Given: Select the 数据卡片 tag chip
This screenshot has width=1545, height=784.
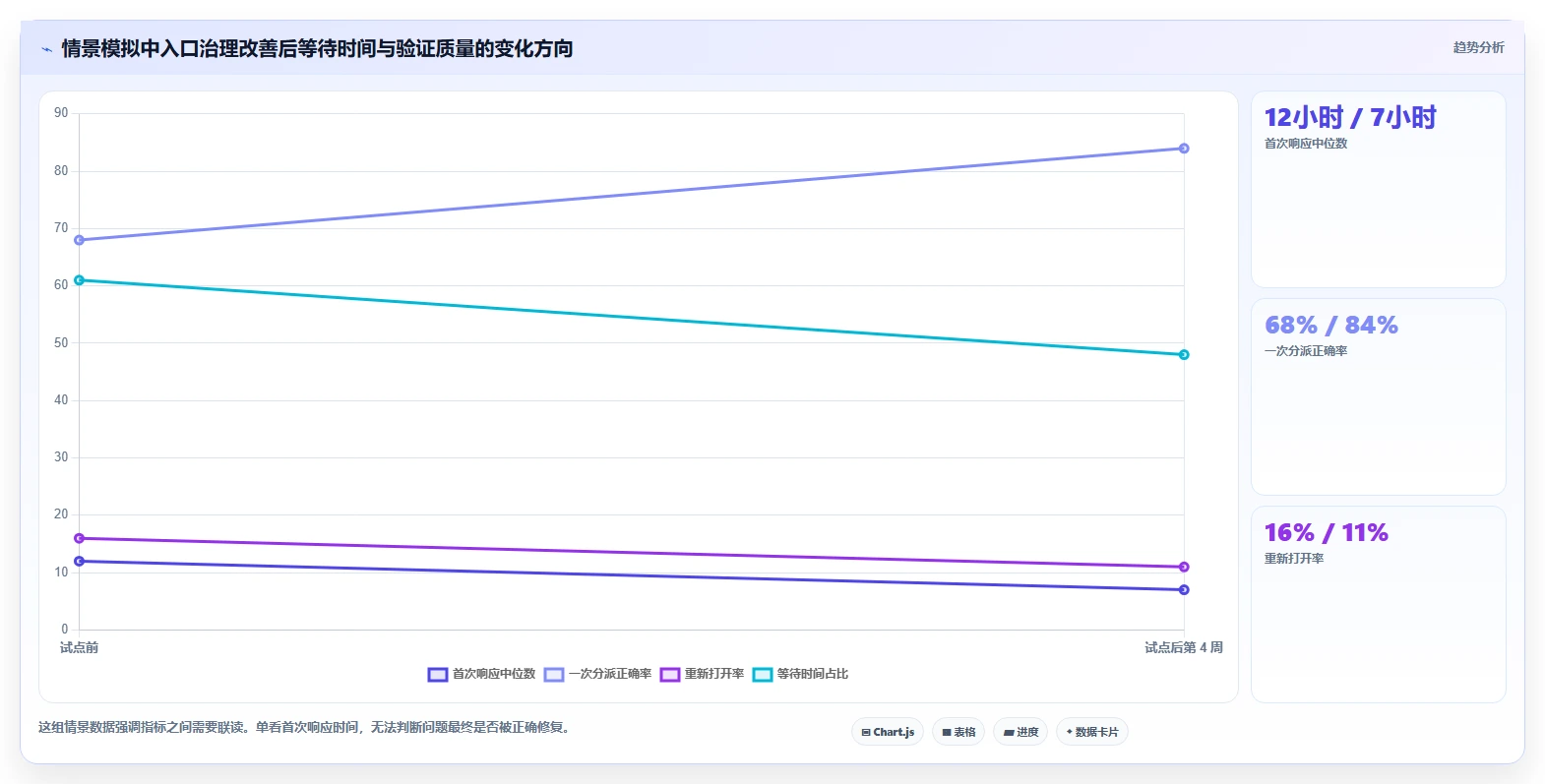Looking at the screenshot, I should [x=1092, y=732].
